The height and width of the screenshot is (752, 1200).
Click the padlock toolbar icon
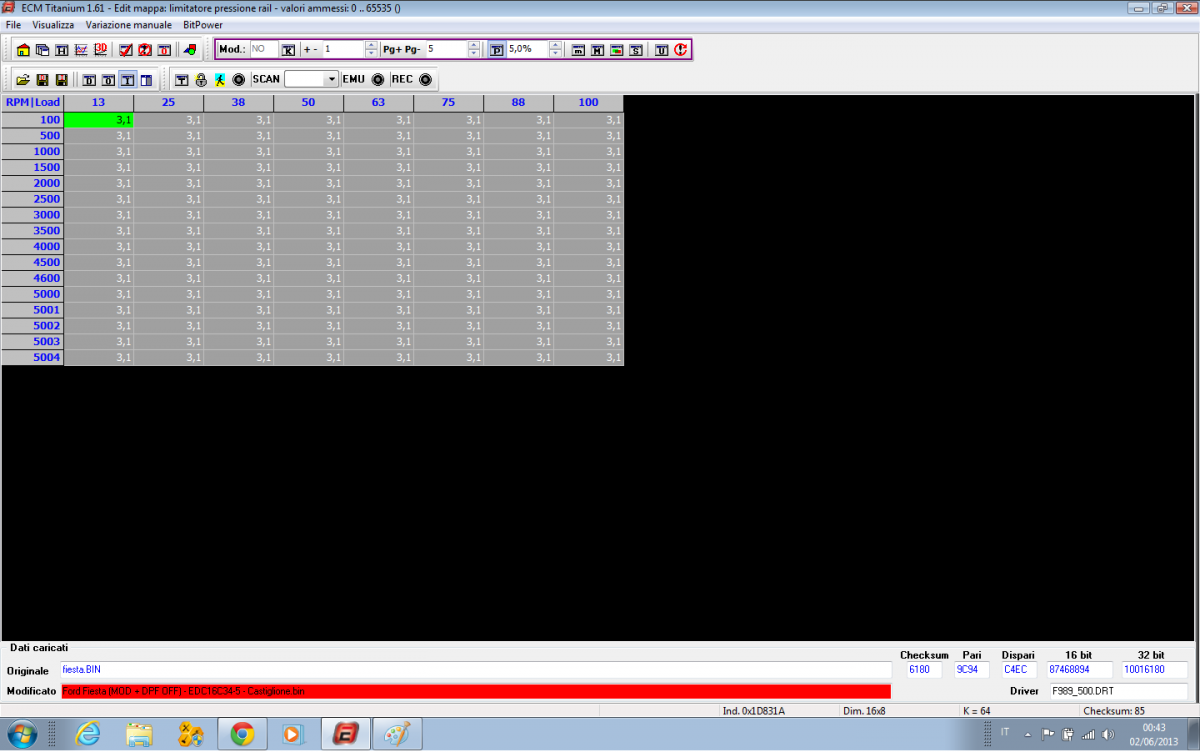coord(201,79)
